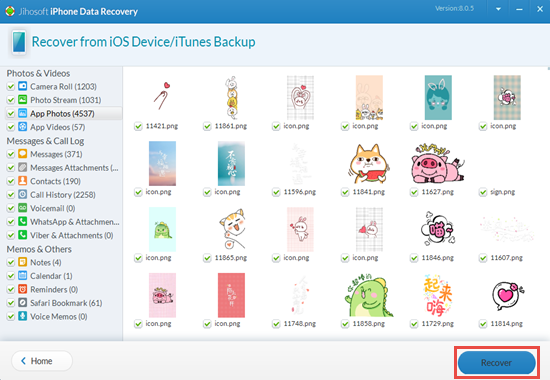Viewport: 550px width, 380px height.
Task: Click the App Videos icon
Action: pos(22,127)
